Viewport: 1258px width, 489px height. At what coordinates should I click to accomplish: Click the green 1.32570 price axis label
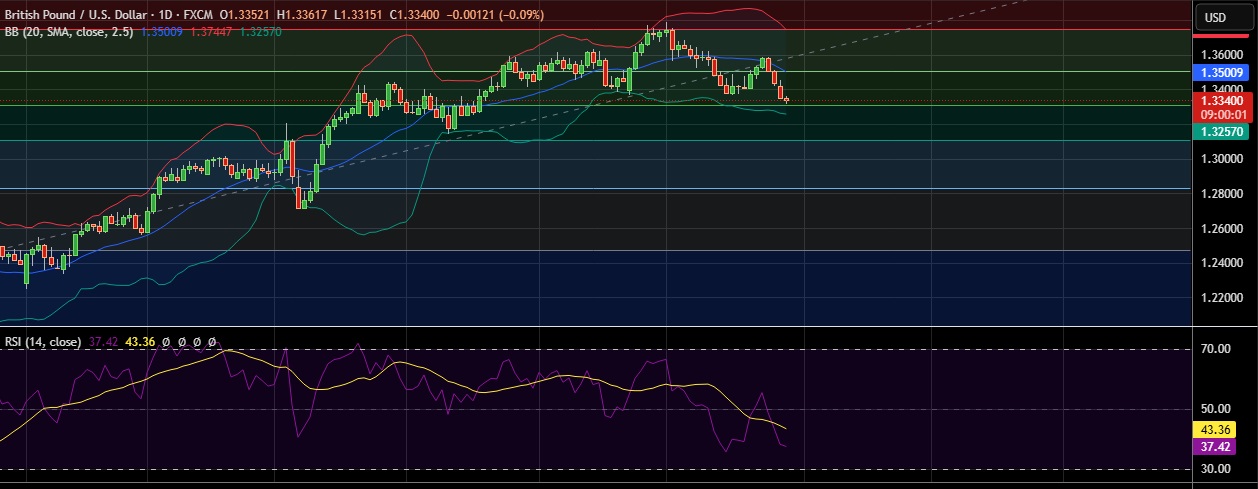coord(1222,131)
